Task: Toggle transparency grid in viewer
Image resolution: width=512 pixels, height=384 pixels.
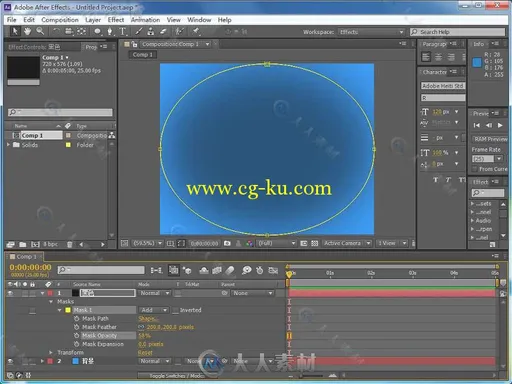Action: (x=314, y=243)
